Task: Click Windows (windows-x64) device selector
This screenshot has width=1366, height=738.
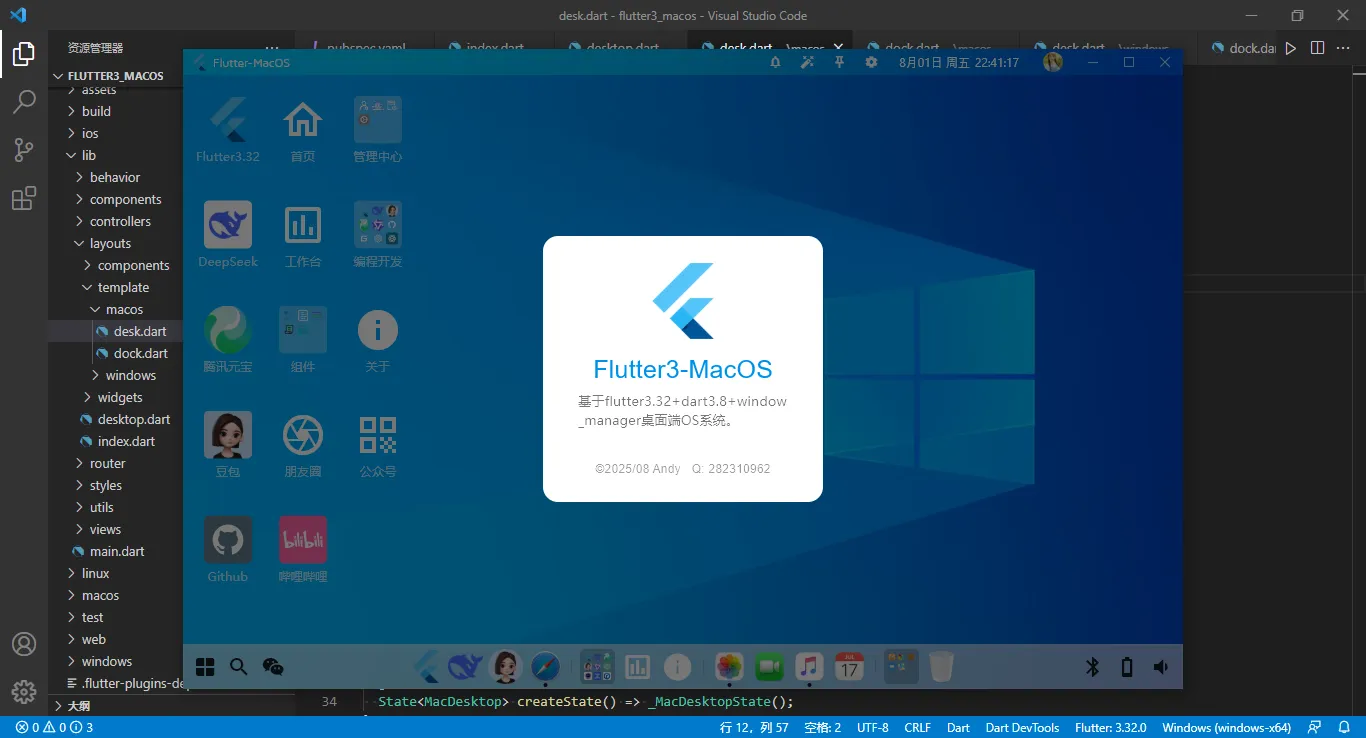Action: click(1226, 727)
